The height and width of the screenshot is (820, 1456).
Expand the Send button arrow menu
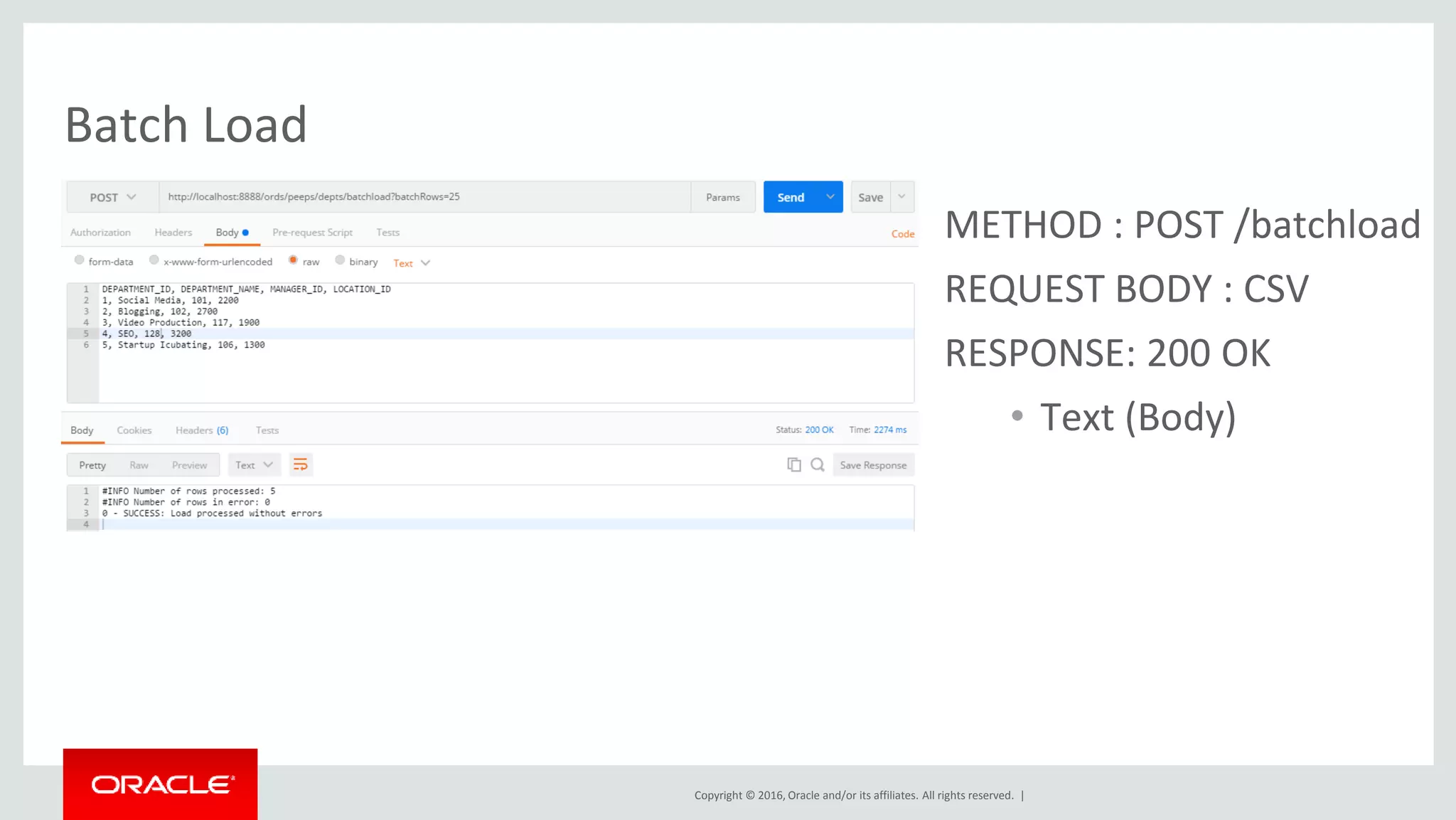click(x=830, y=197)
